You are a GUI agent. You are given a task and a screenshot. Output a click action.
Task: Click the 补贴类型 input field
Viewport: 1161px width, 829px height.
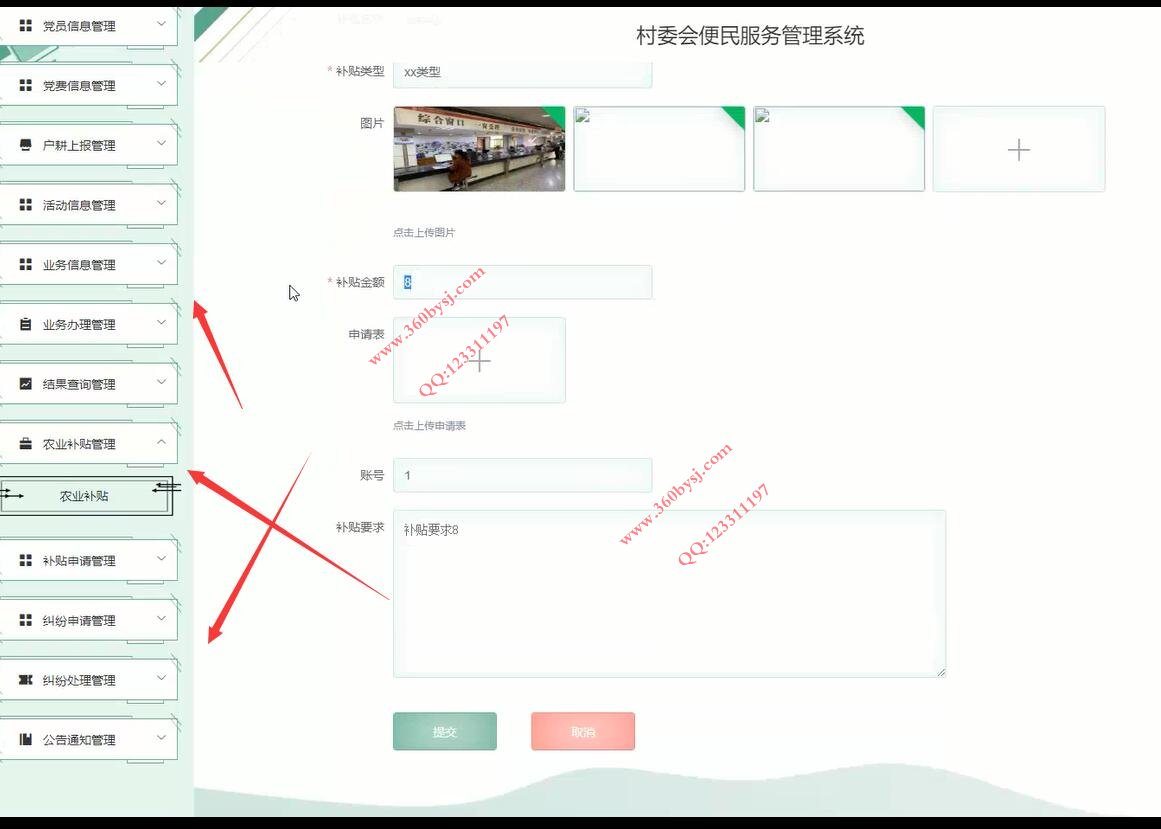tap(523, 73)
